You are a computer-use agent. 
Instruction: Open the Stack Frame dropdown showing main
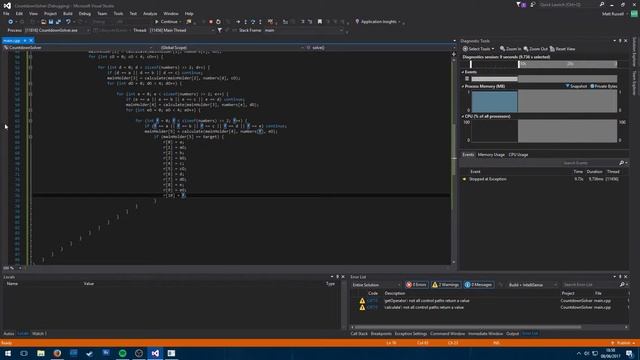pyautogui.click(x=304, y=30)
